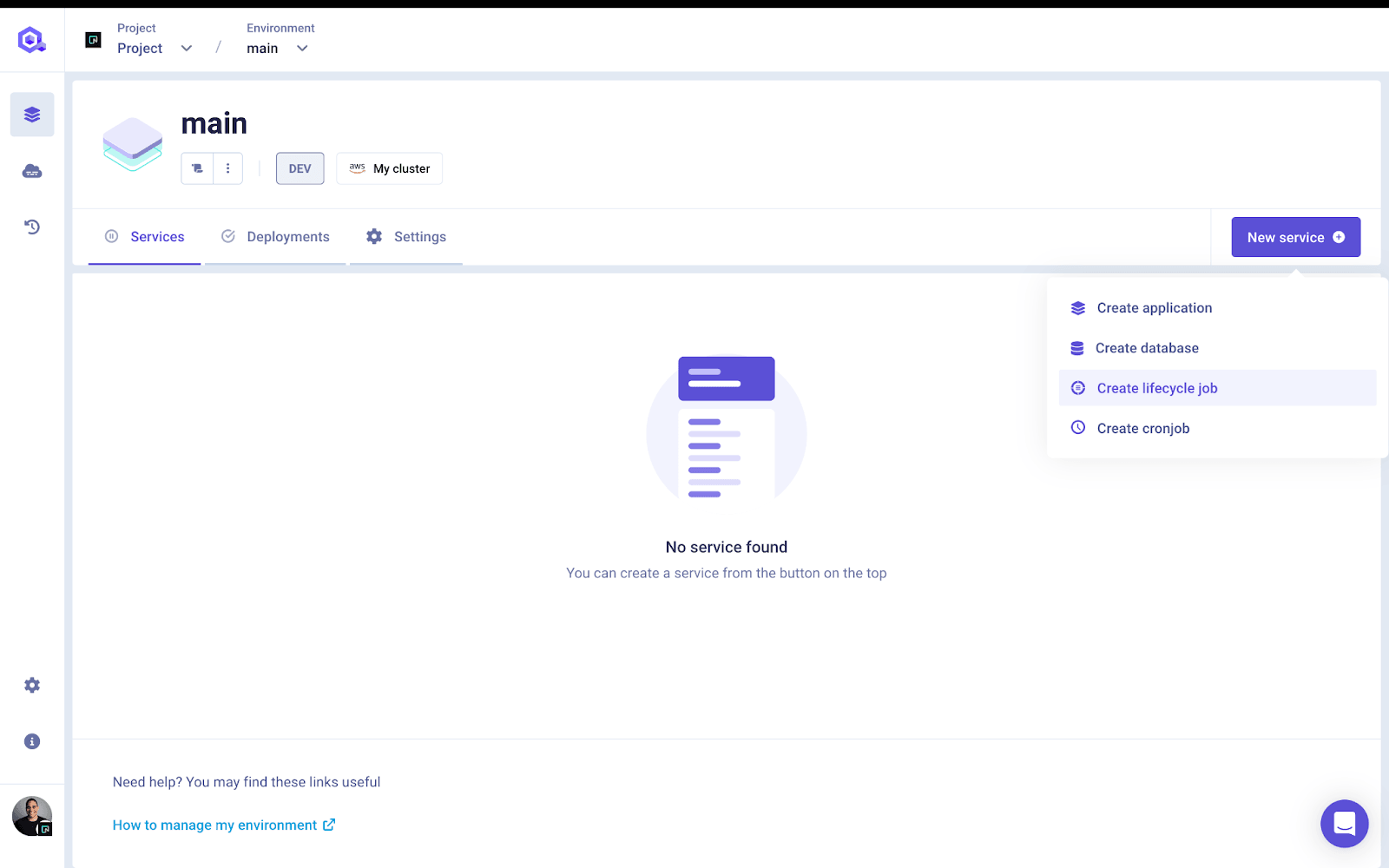This screenshot has width=1389, height=868.
Task: Open three-dot actions menu beside deploy icon
Action: 228,168
